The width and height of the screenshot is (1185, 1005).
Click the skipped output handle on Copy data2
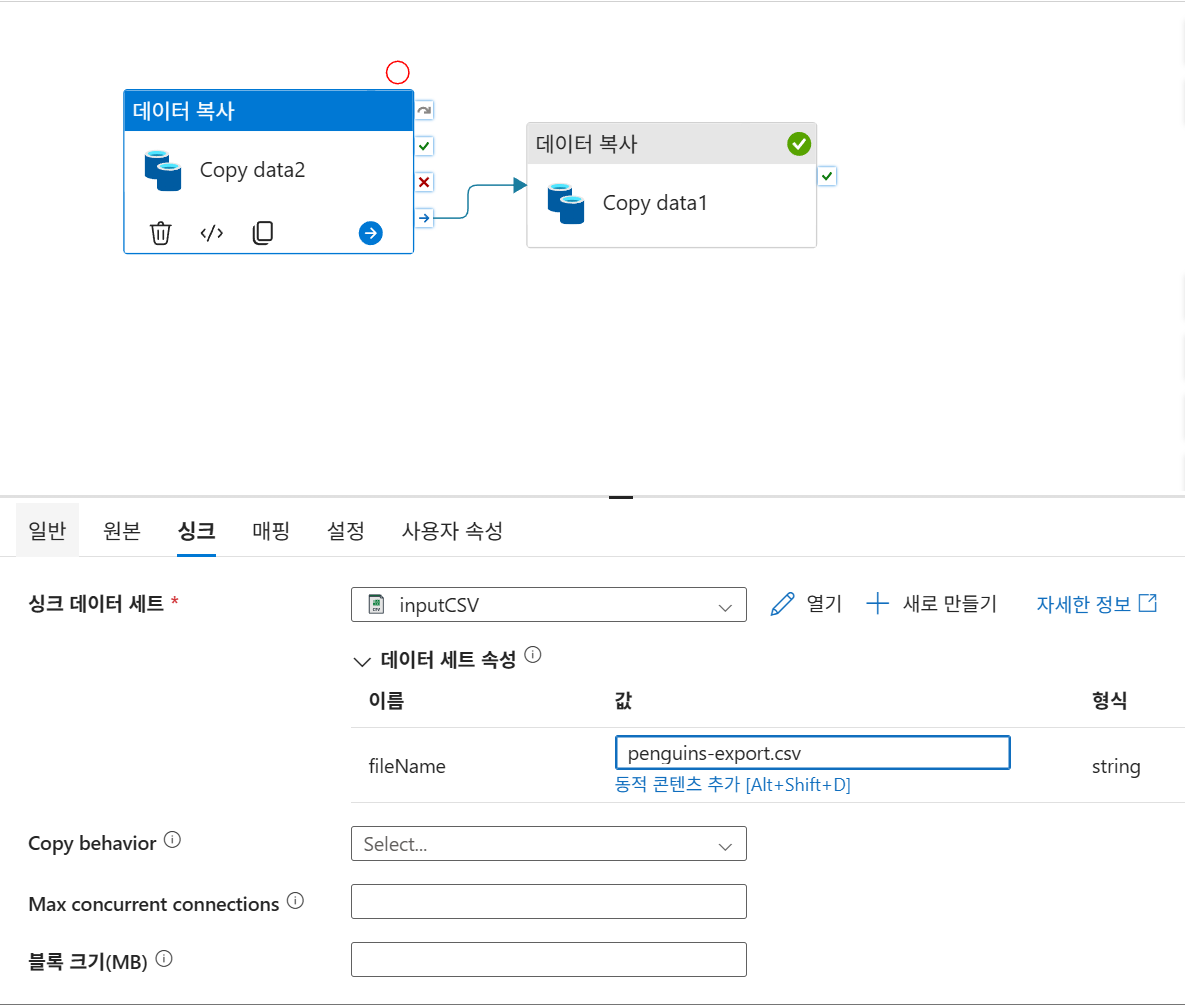point(424,110)
